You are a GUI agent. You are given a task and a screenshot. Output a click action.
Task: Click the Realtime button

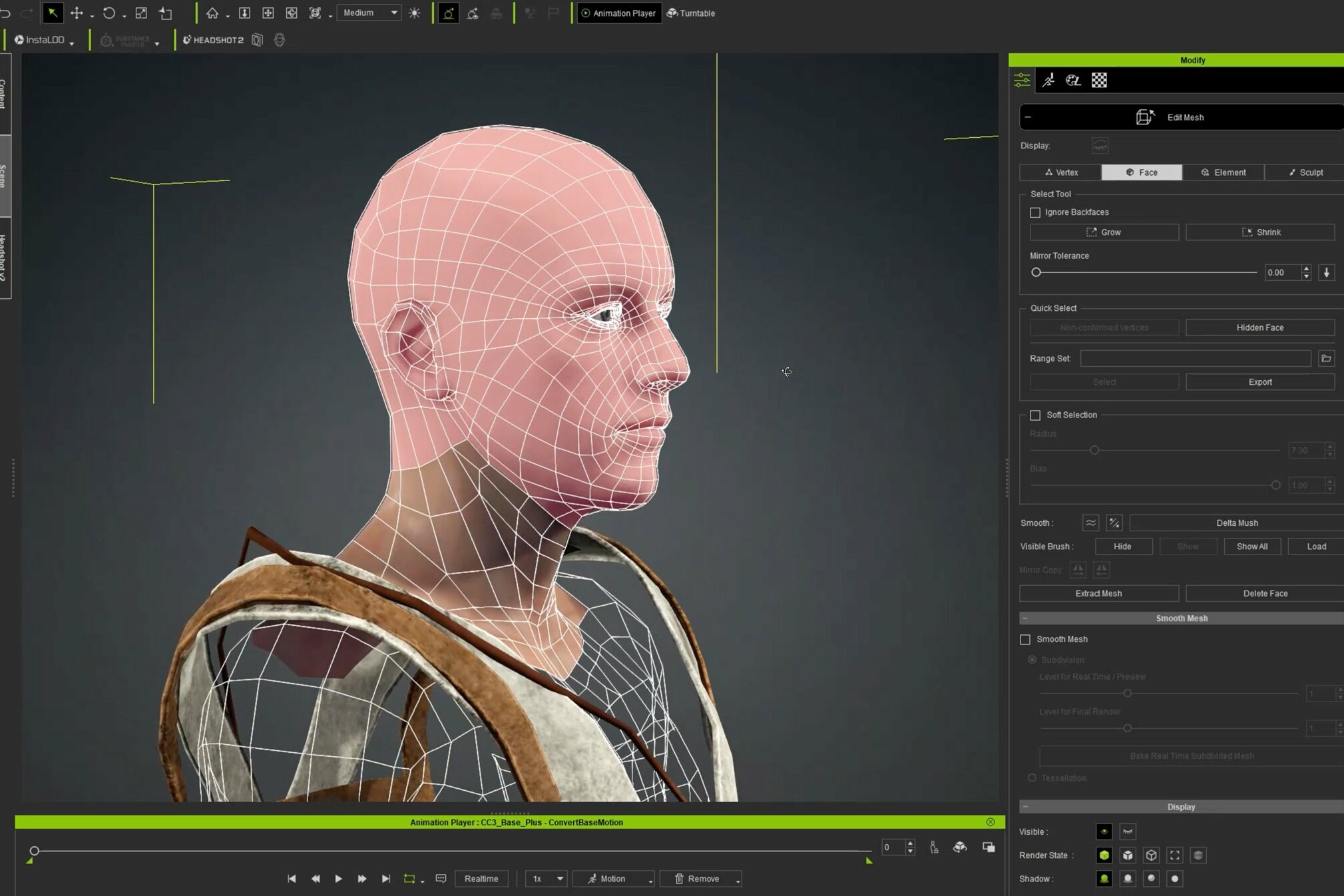(x=481, y=879)
